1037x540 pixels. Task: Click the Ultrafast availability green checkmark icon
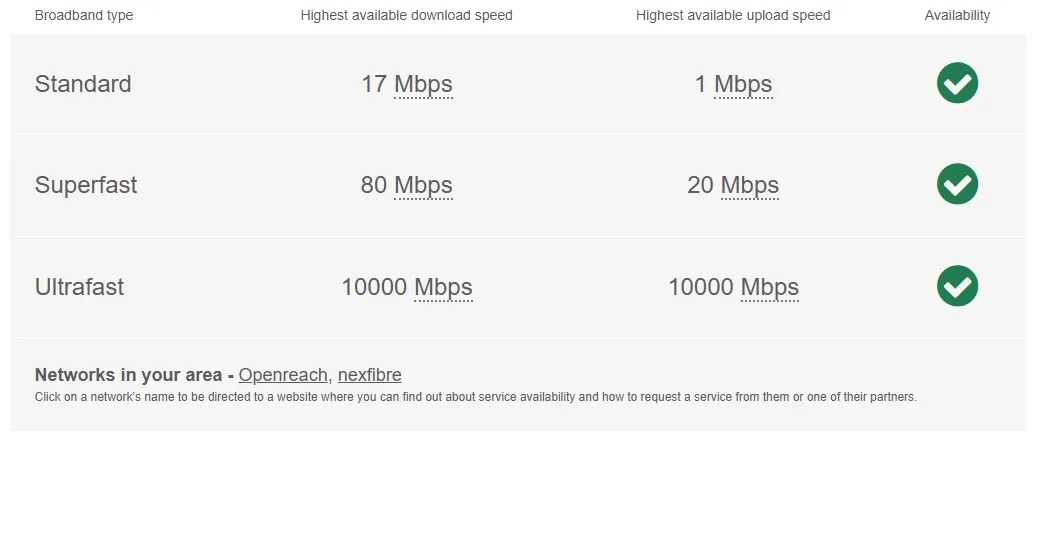pyautogui.click(x=957, y=286)
